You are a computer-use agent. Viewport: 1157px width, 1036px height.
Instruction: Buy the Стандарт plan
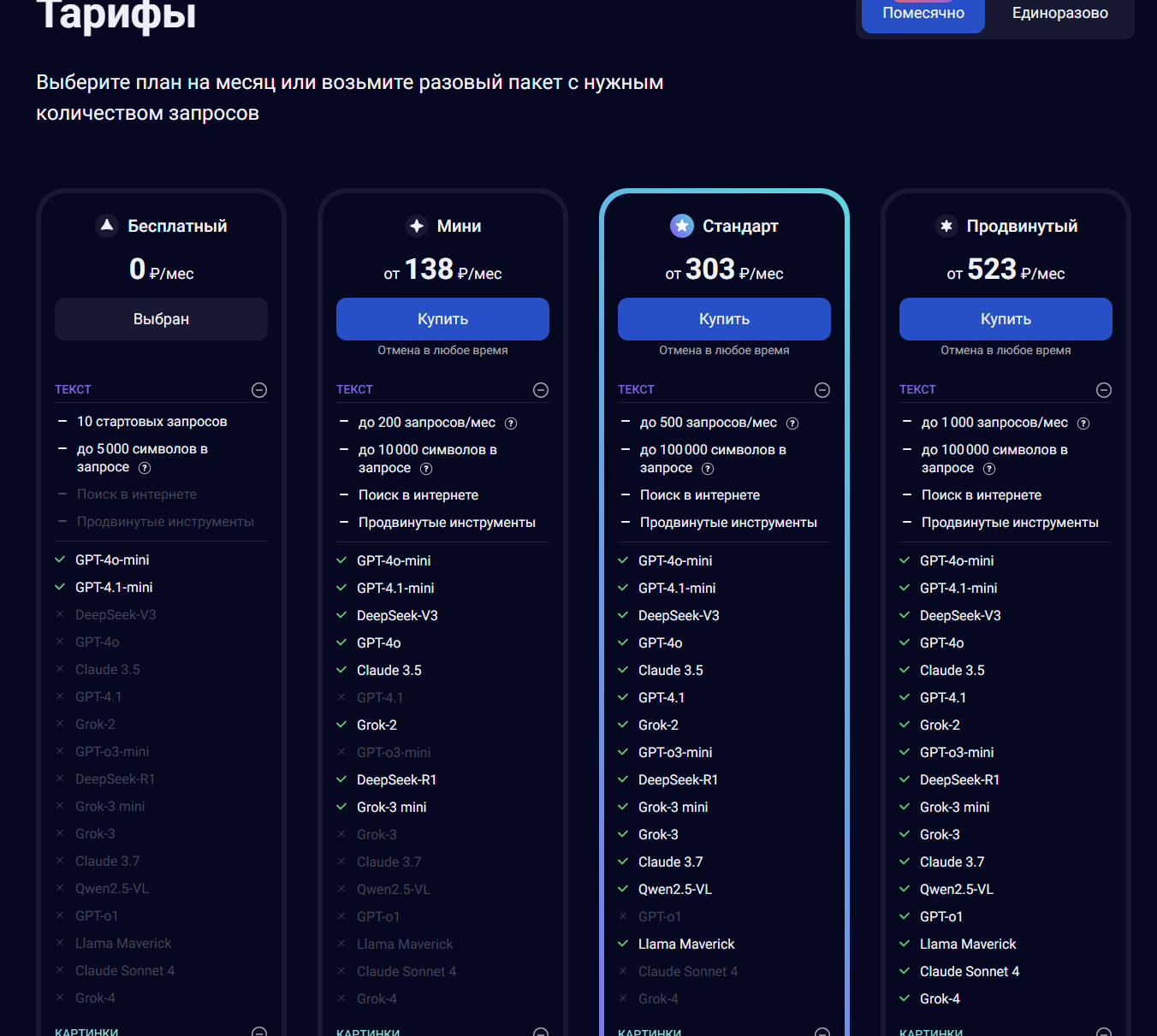point(724,319)
